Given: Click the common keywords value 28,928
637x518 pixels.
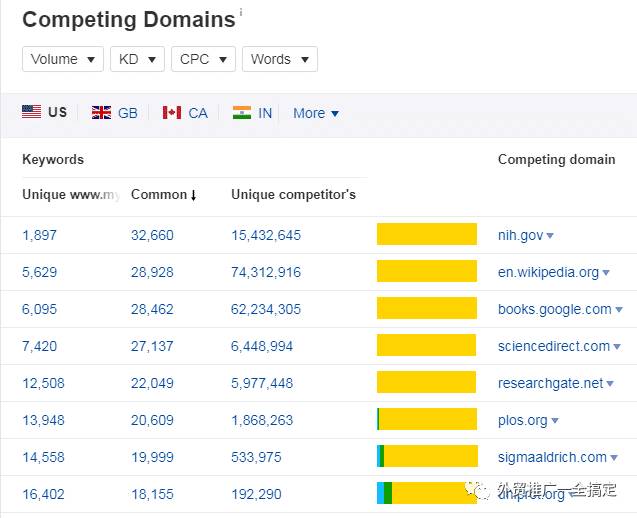Looking at the screenshot, I should tap(152, 272).
